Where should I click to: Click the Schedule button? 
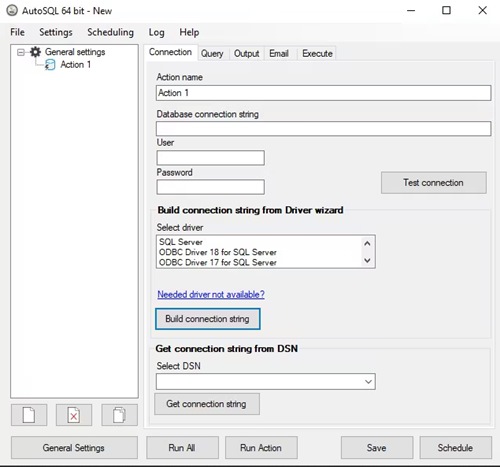pyautogui.click(x=455, y=448)
